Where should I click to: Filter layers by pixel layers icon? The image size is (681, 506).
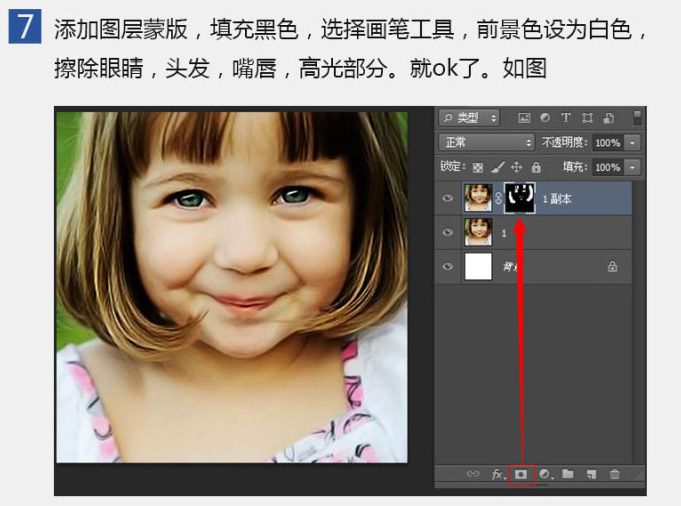tap(524, 118)
